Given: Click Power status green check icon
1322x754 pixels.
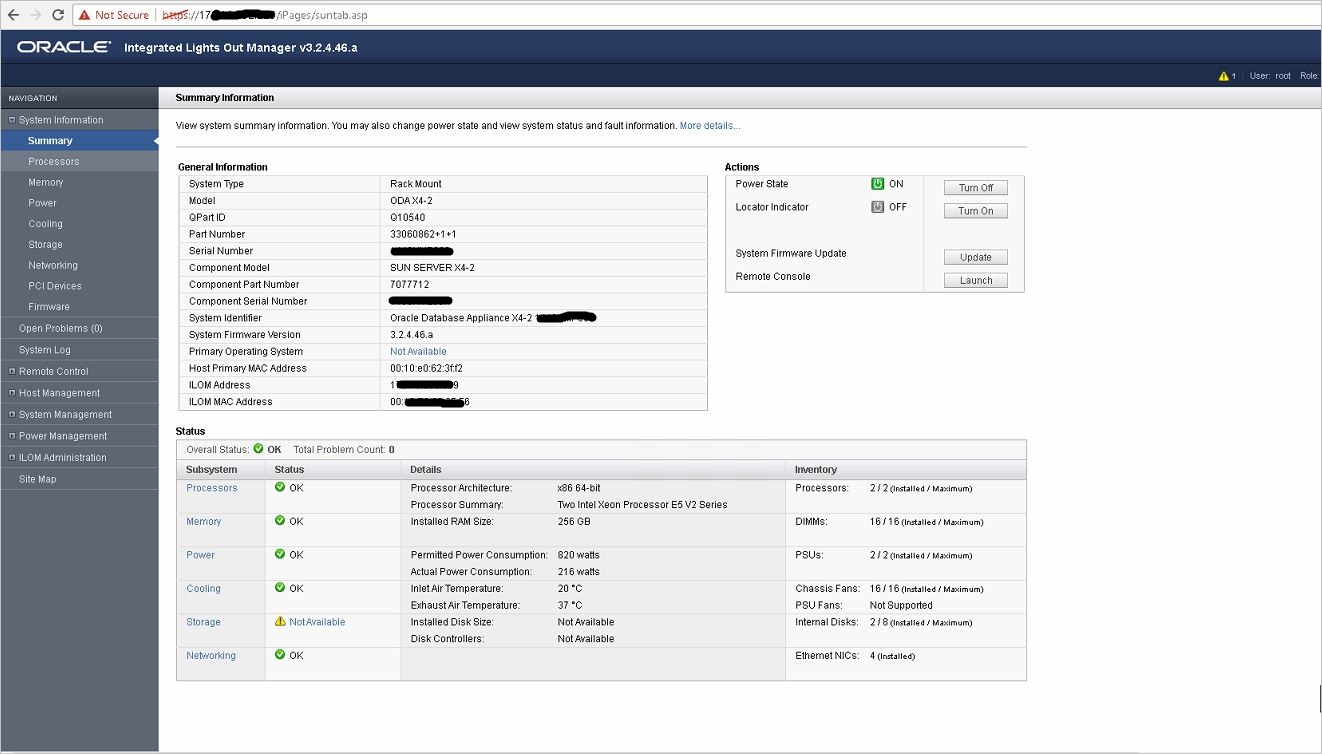Looking at the screenshot, I should click(x=280, y=554).
